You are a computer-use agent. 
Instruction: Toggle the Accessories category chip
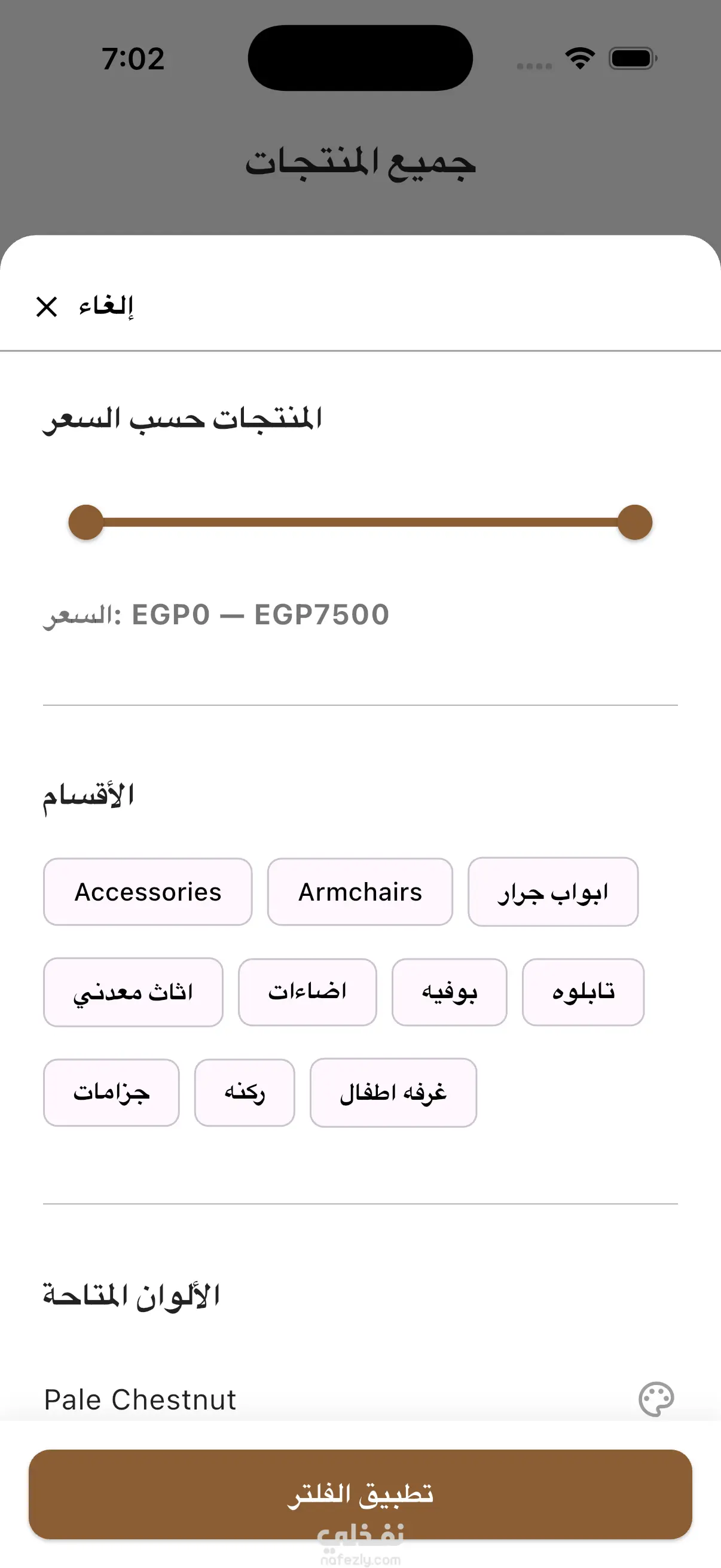[x=148, y=892]
